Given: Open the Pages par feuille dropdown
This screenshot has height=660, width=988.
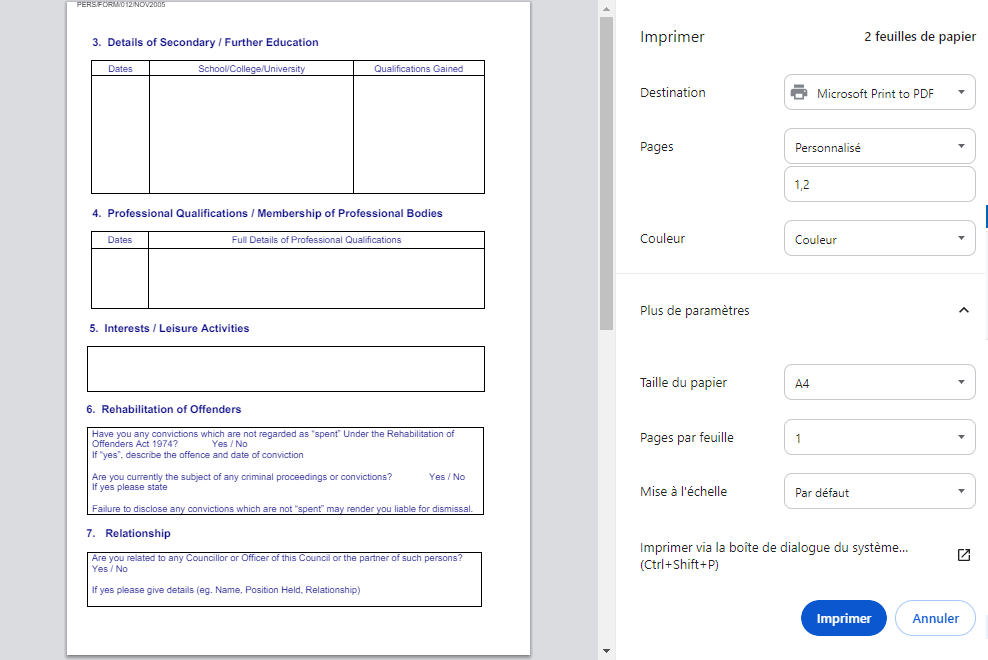Looking at the screenshot, I should pos(880,437).
